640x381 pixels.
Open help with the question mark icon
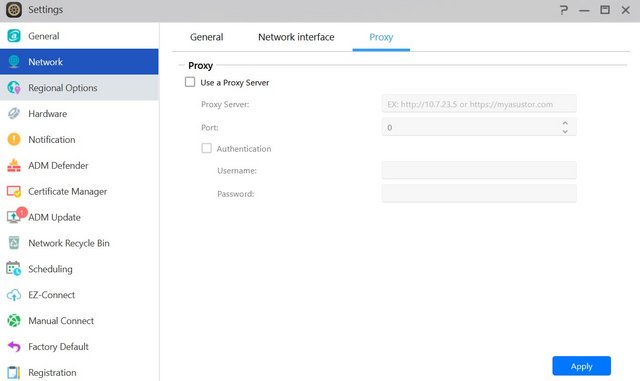pos(564,10)
